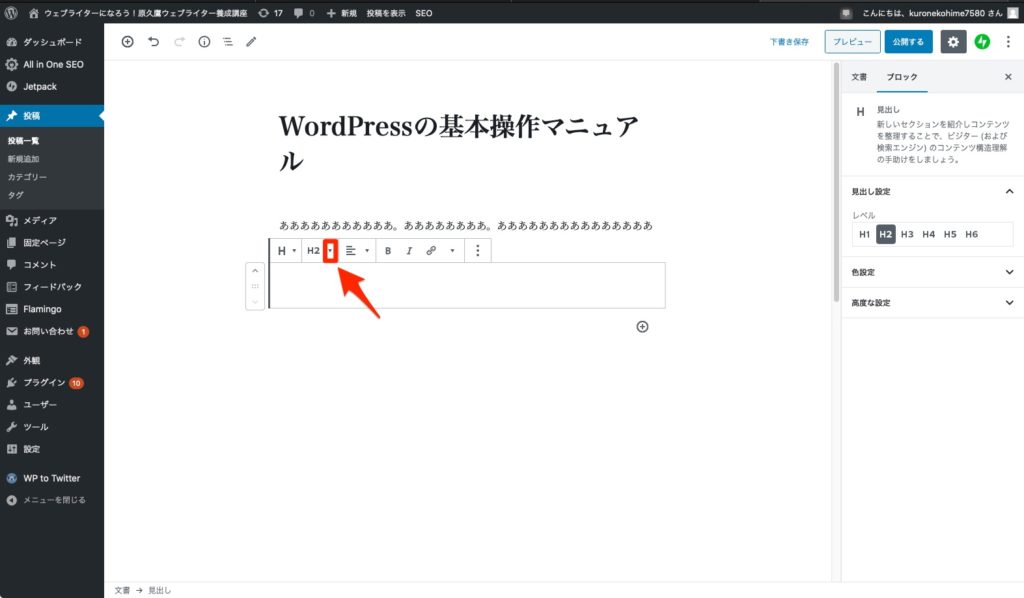Move the heading block down

pos(255,301)
